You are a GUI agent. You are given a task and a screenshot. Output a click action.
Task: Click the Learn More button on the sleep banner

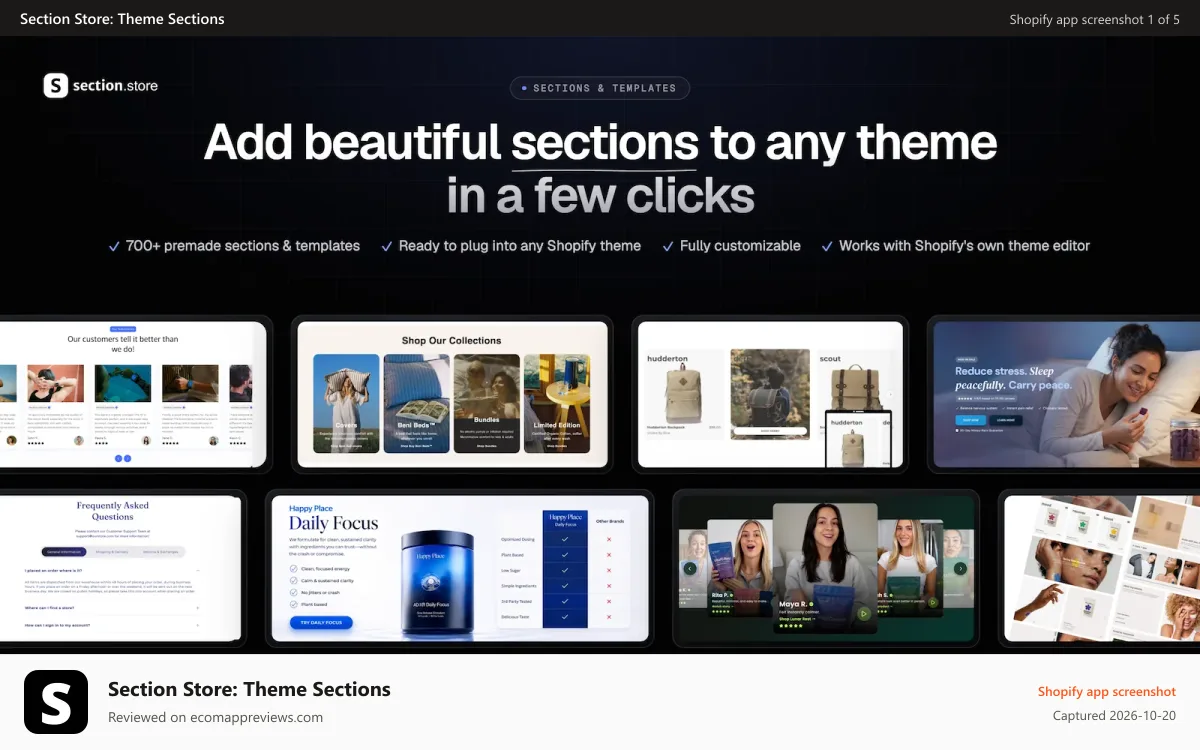tap(1006, 420)
